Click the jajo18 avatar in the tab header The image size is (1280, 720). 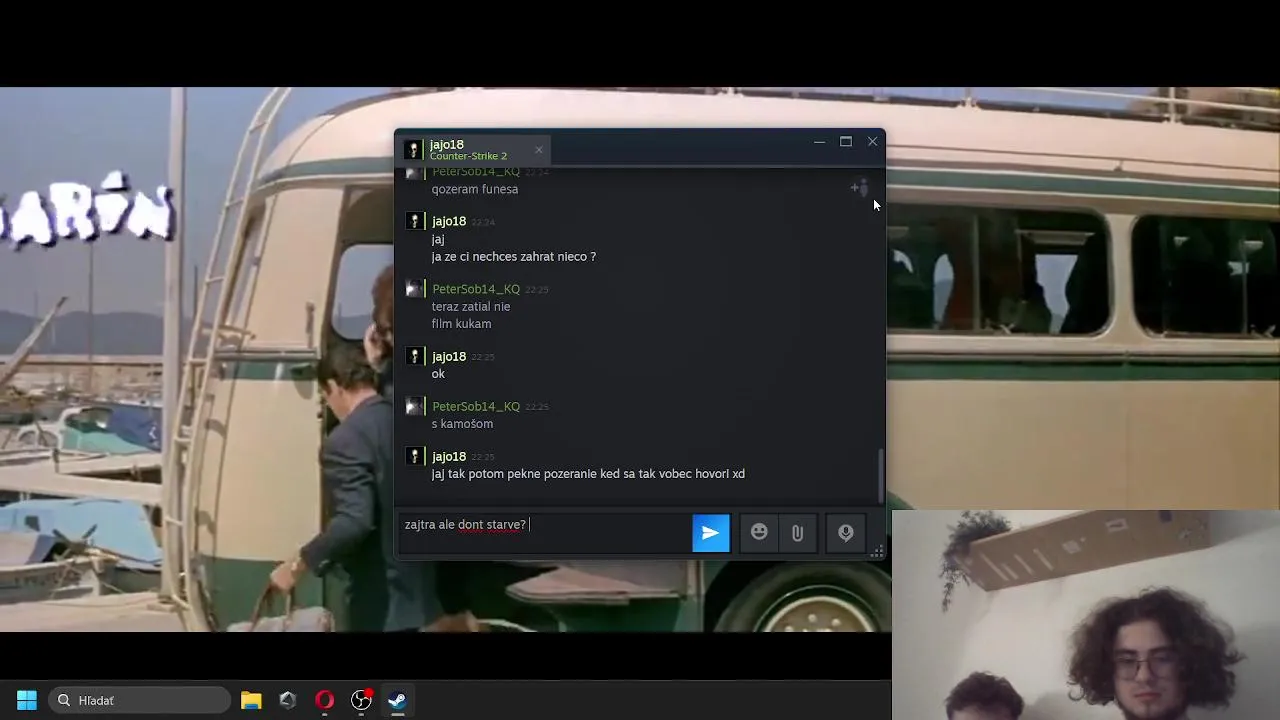414,150
